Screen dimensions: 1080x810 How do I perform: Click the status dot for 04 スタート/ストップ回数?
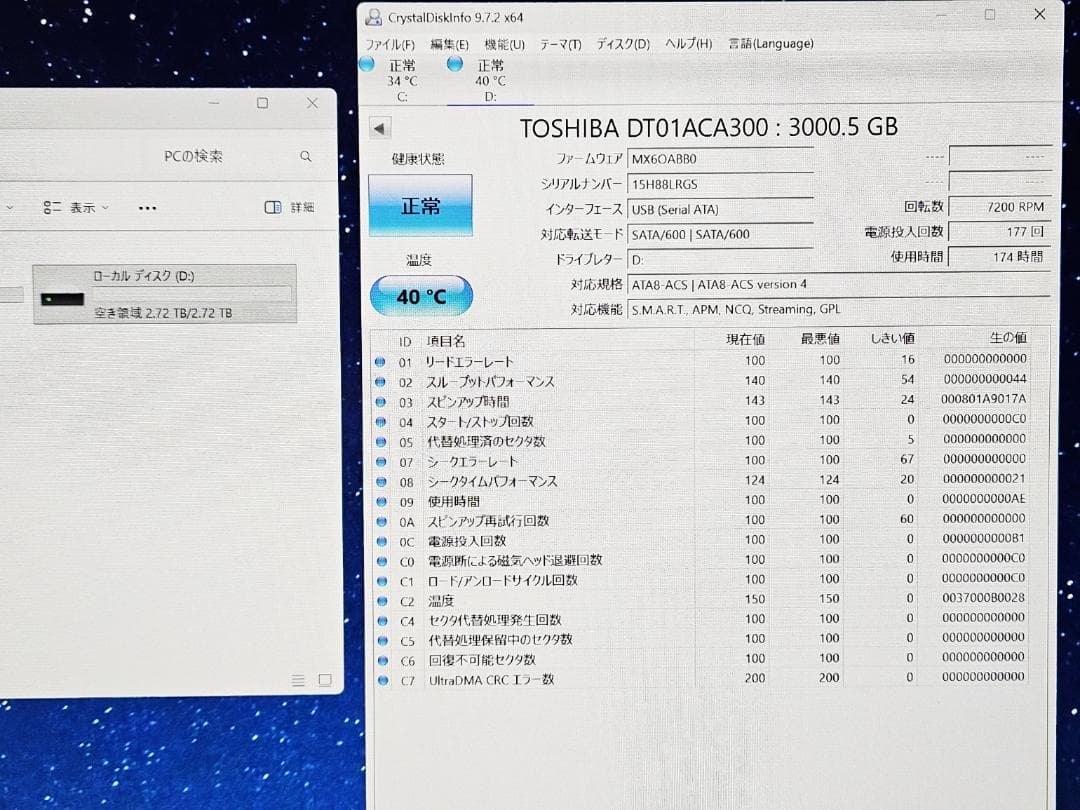click(380, 422)
